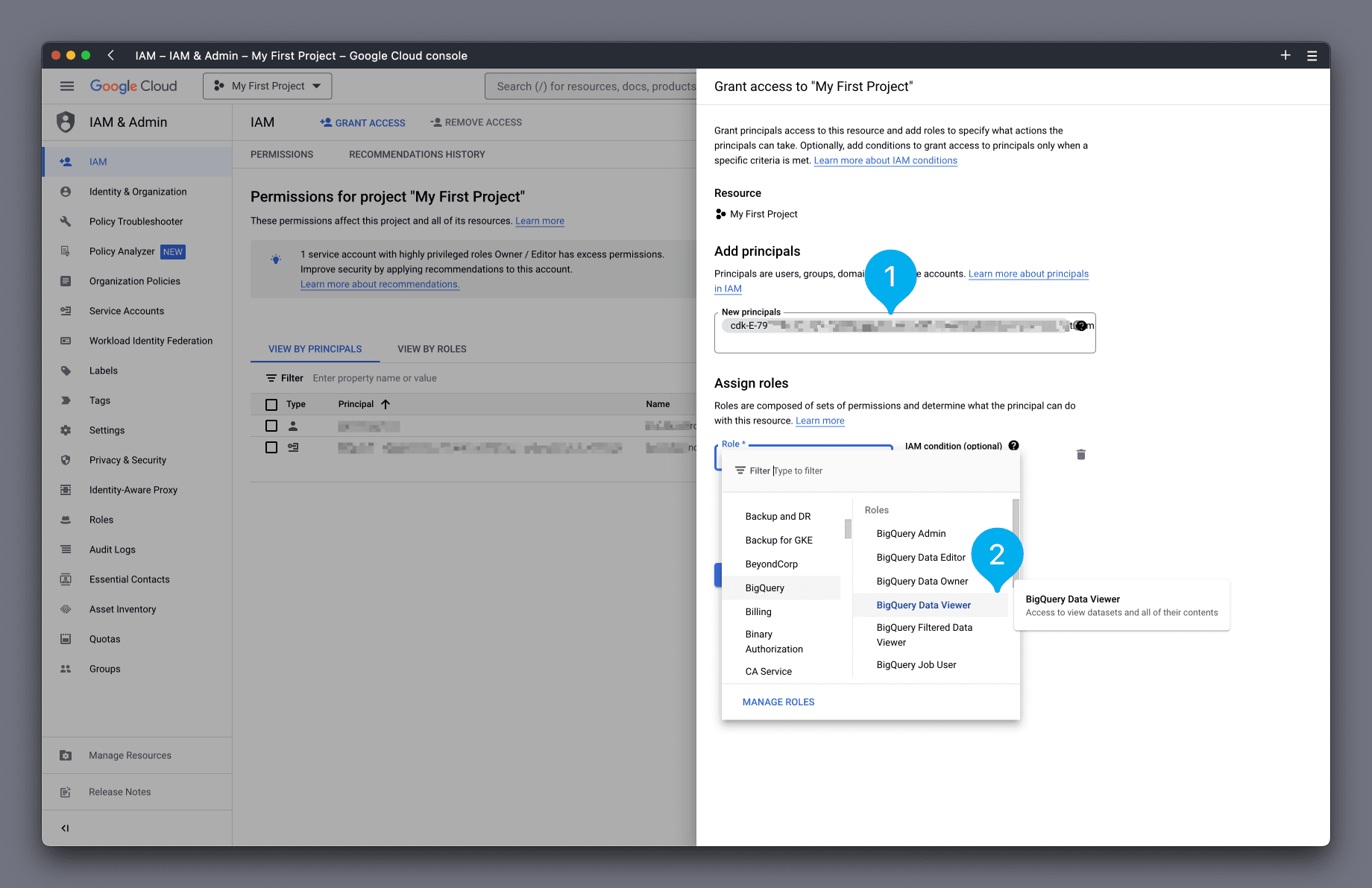Toggle the select-all checkbox in table header
This screenshot has height=888, width=1372.
(271, 405)
